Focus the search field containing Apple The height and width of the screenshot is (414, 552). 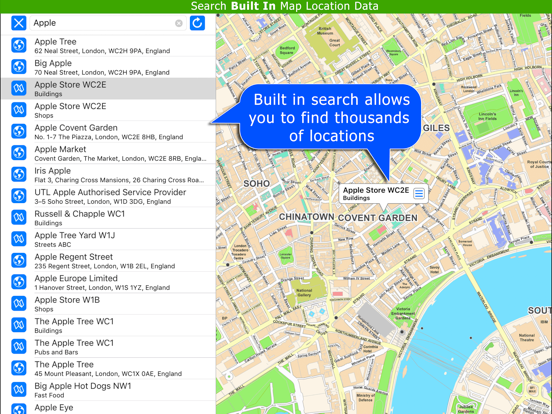click(x=108, y=23)
